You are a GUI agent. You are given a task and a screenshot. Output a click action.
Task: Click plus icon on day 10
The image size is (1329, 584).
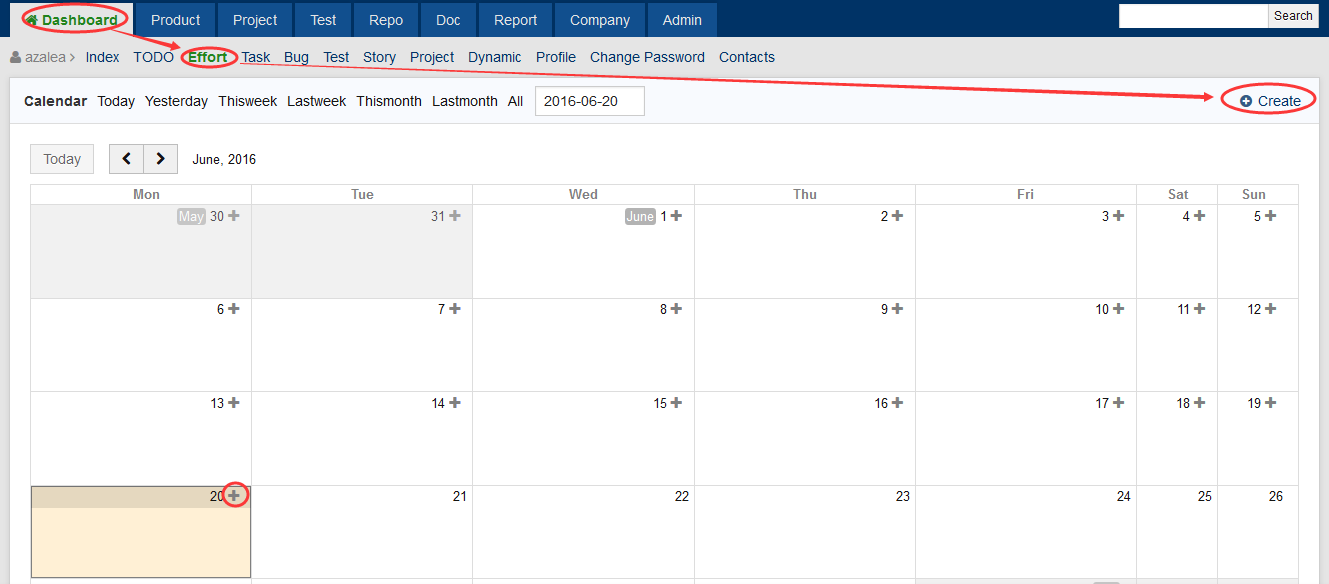(1118, 309)
